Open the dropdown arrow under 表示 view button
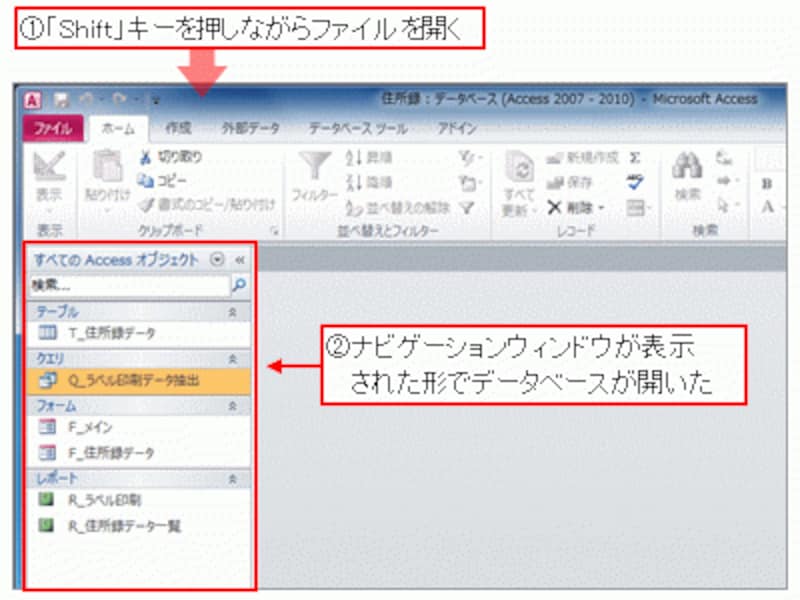This screenshot has height=600, width=800. pyautogui.click(x=49, y=211)
